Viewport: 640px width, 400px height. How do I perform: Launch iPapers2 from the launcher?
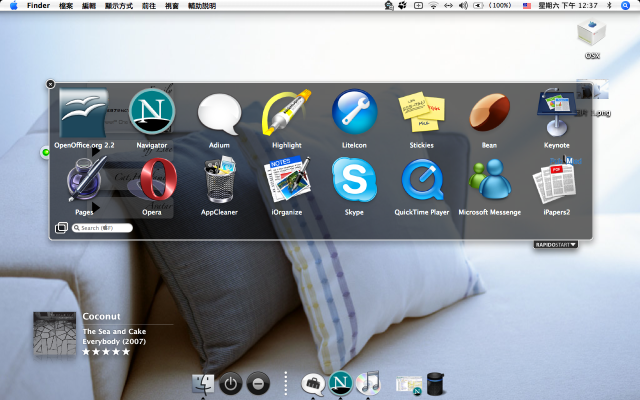click(555, 184)
